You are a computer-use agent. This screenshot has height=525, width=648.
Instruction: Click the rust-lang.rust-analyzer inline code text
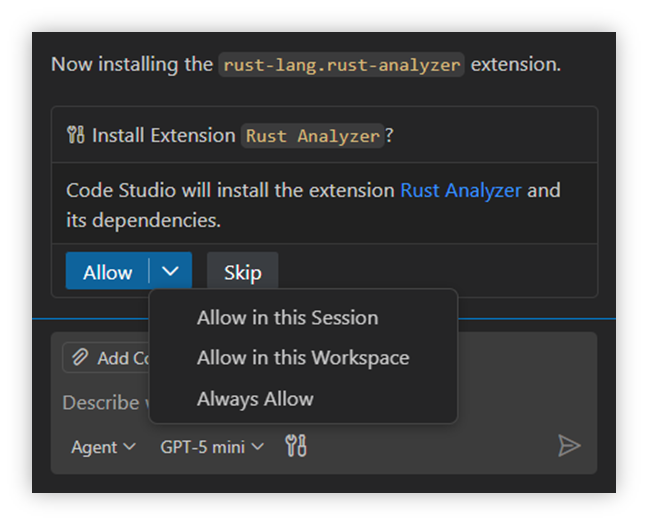(x=342, y=65)
